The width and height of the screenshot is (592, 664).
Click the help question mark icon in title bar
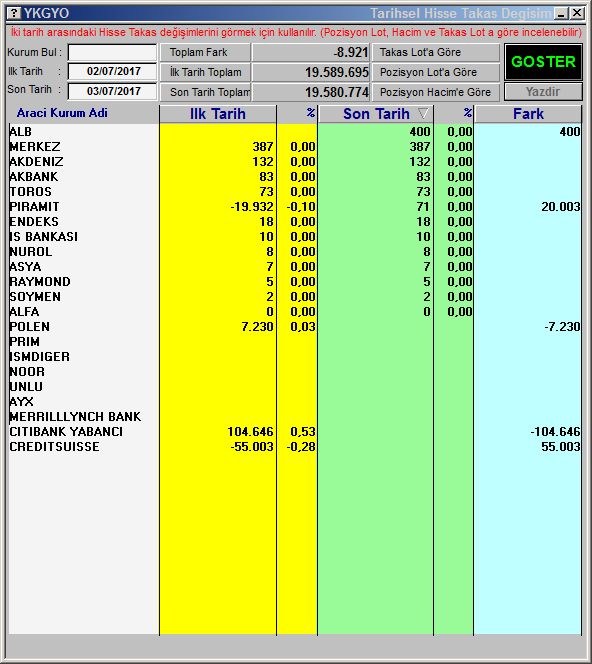14,13
